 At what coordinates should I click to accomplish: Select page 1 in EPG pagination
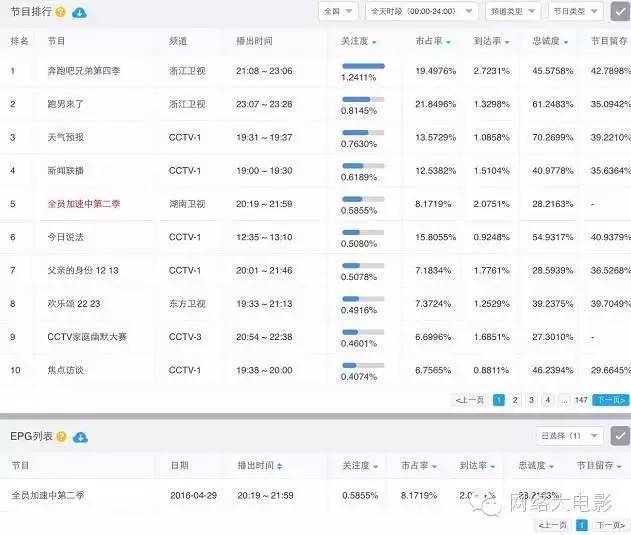tap(582, 525)
